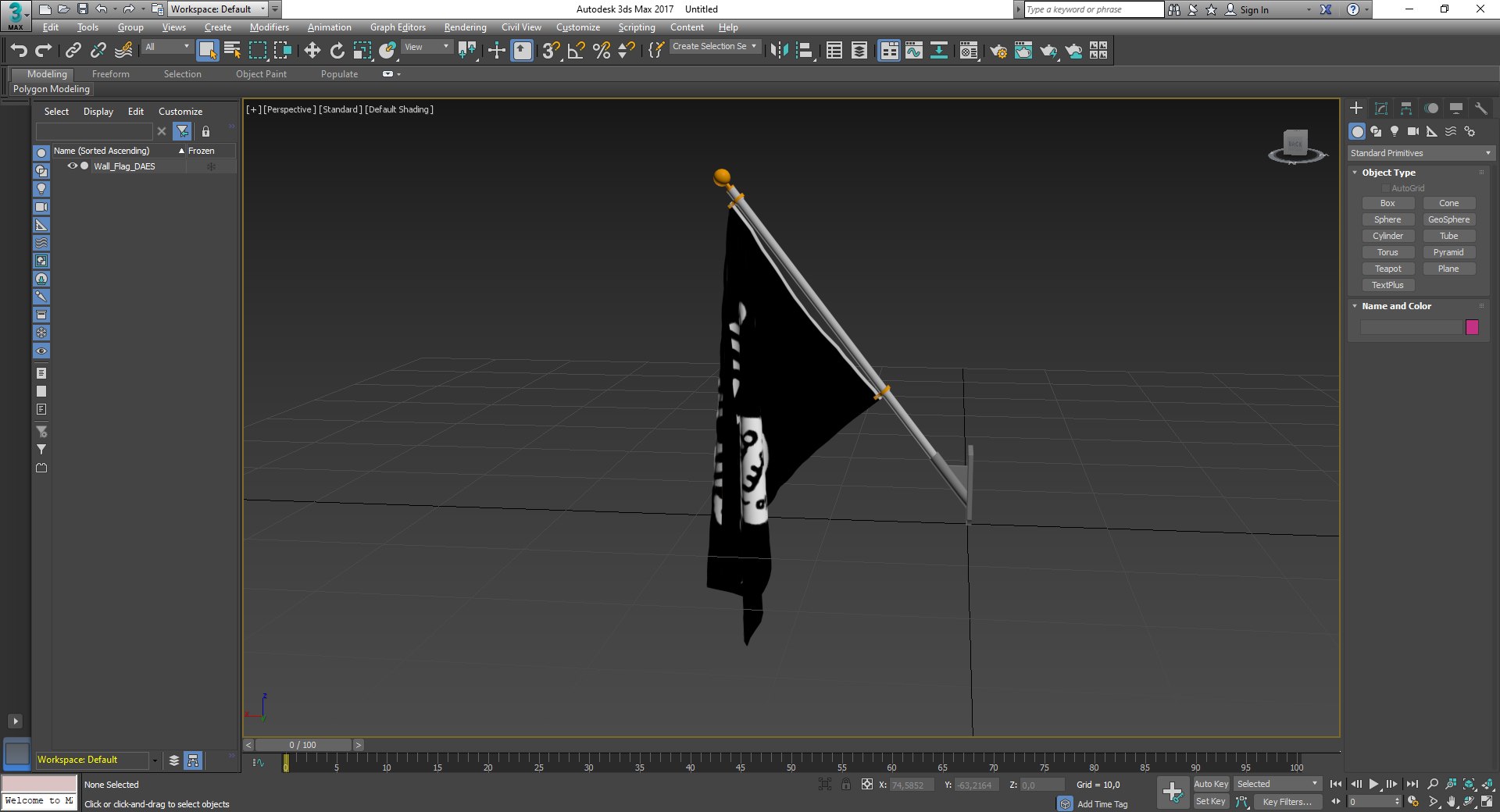
Task: Activate Select and Scale tool
Action: click(x=362, y=51)
